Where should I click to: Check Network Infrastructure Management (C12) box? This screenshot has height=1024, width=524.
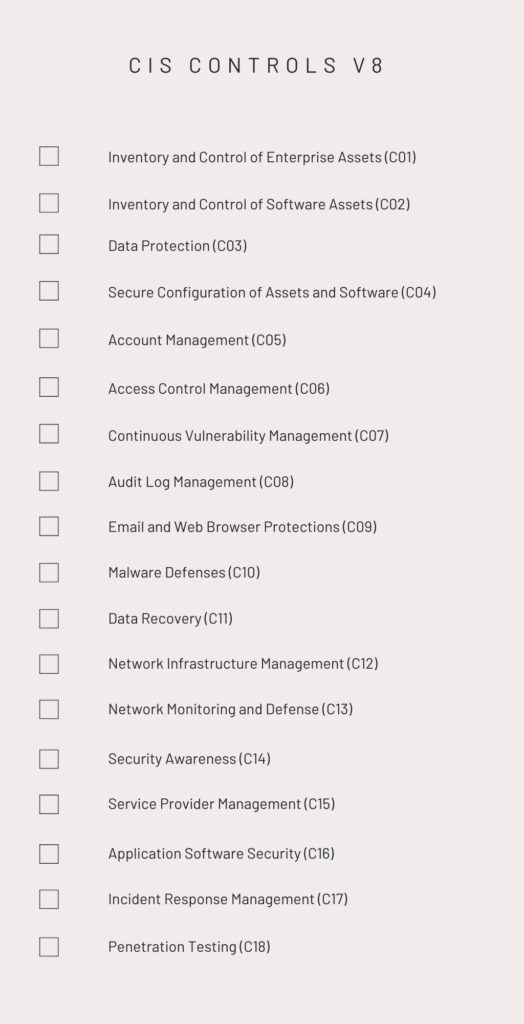[x=49, y=664]
